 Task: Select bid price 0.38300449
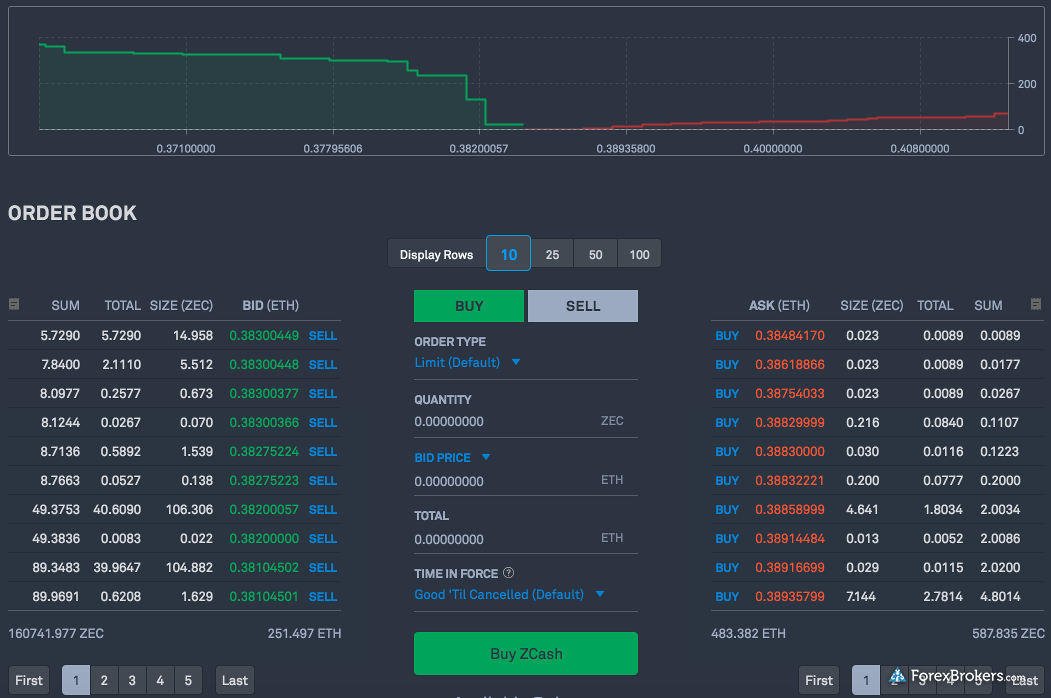264,335
